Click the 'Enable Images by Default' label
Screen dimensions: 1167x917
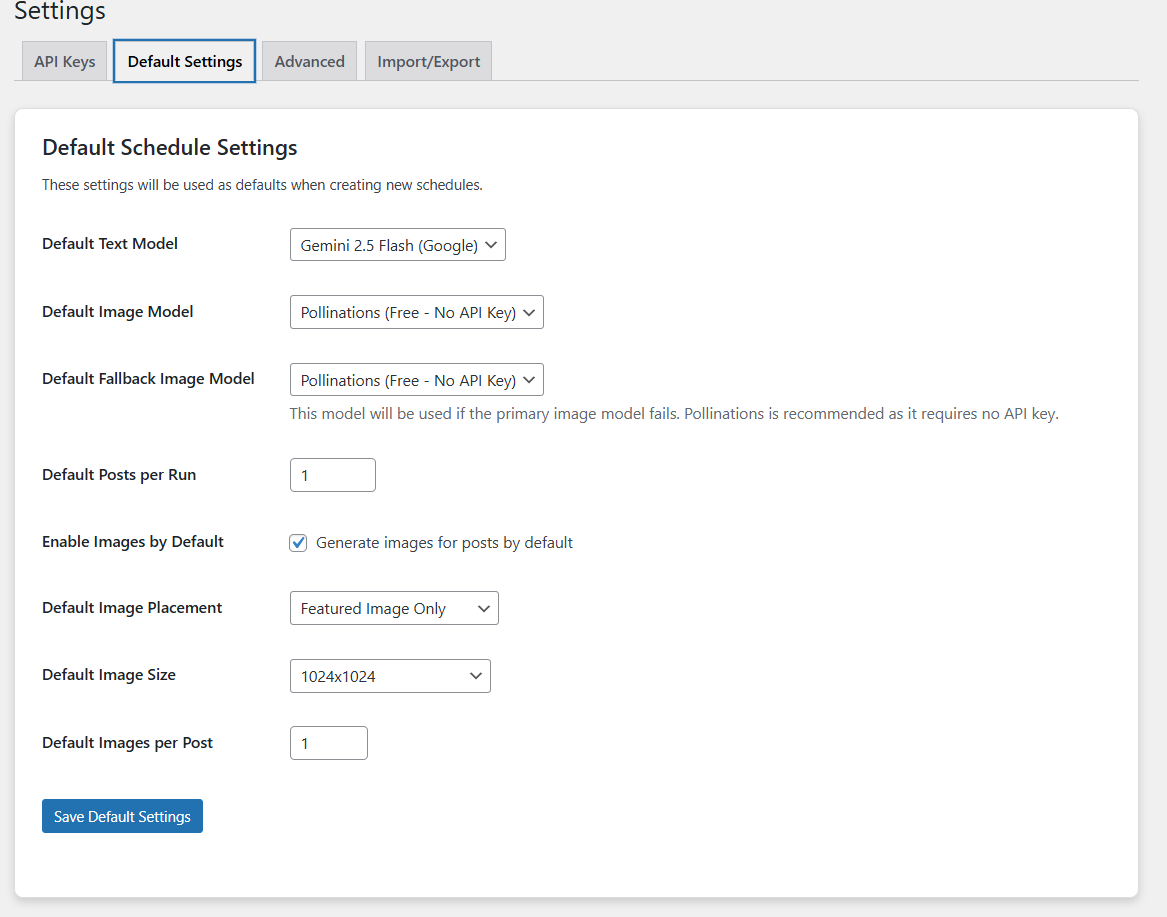point(133,542)
